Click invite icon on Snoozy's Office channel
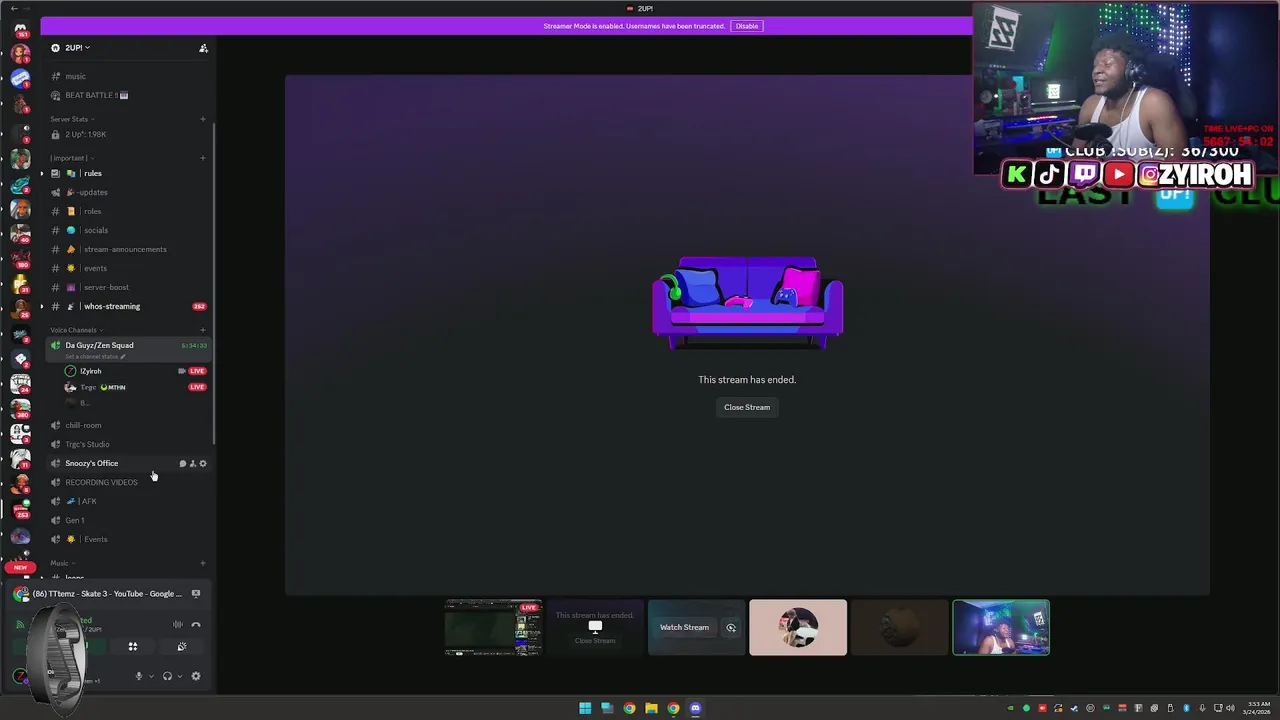 tap(193, 463)
